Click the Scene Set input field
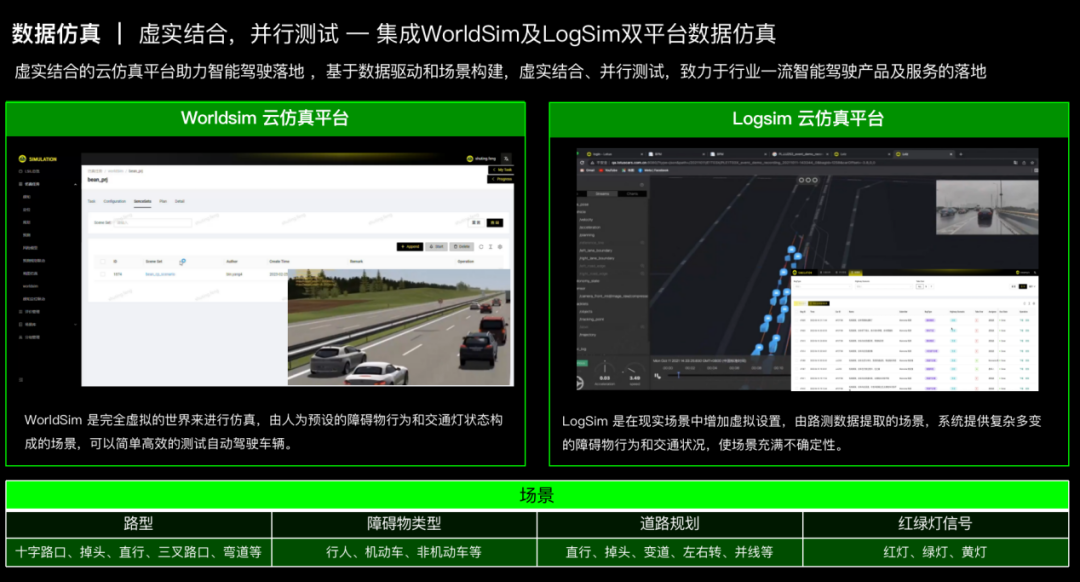 (153, 222)
